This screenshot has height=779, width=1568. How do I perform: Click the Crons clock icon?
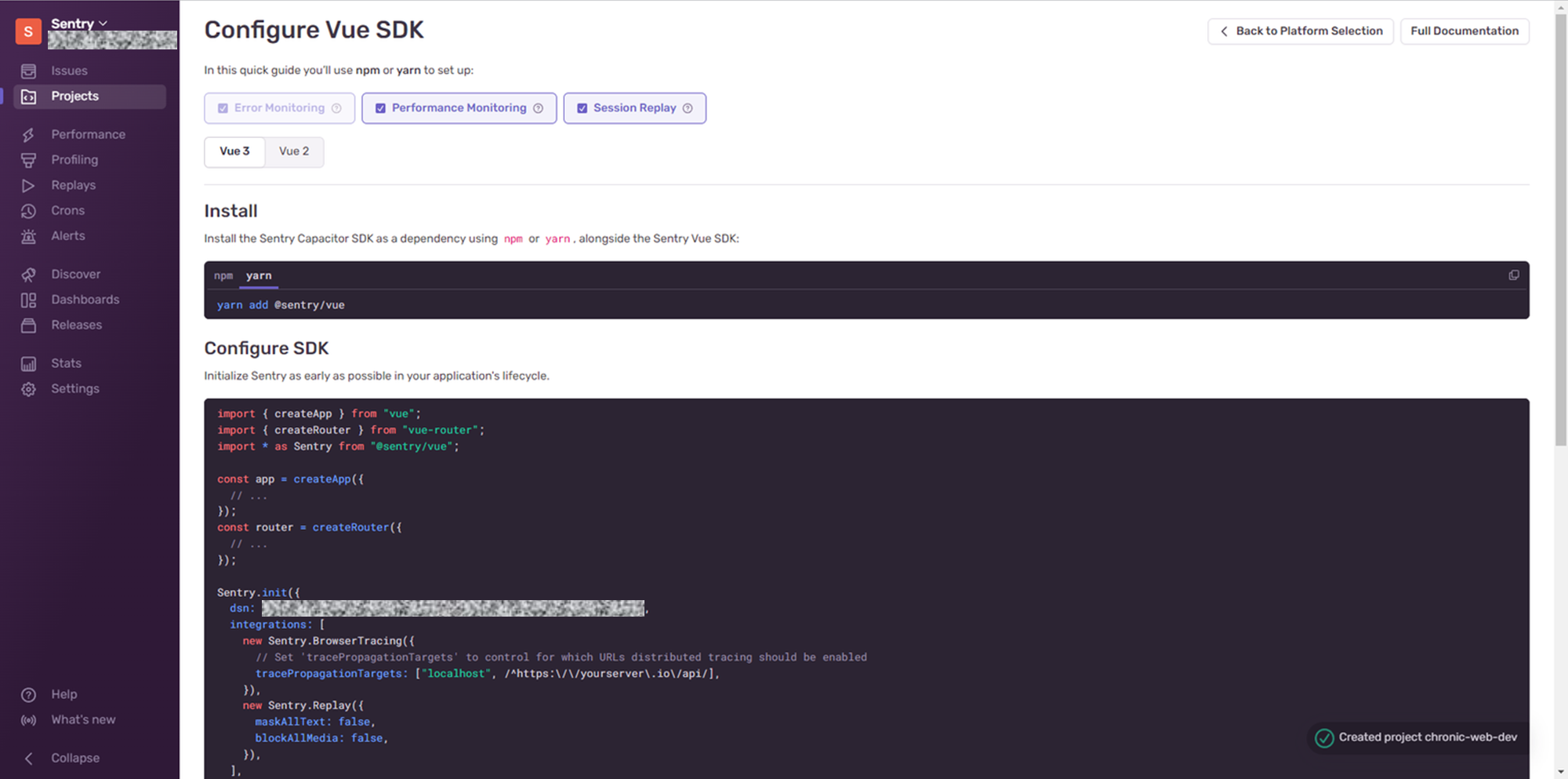[29, 211]
